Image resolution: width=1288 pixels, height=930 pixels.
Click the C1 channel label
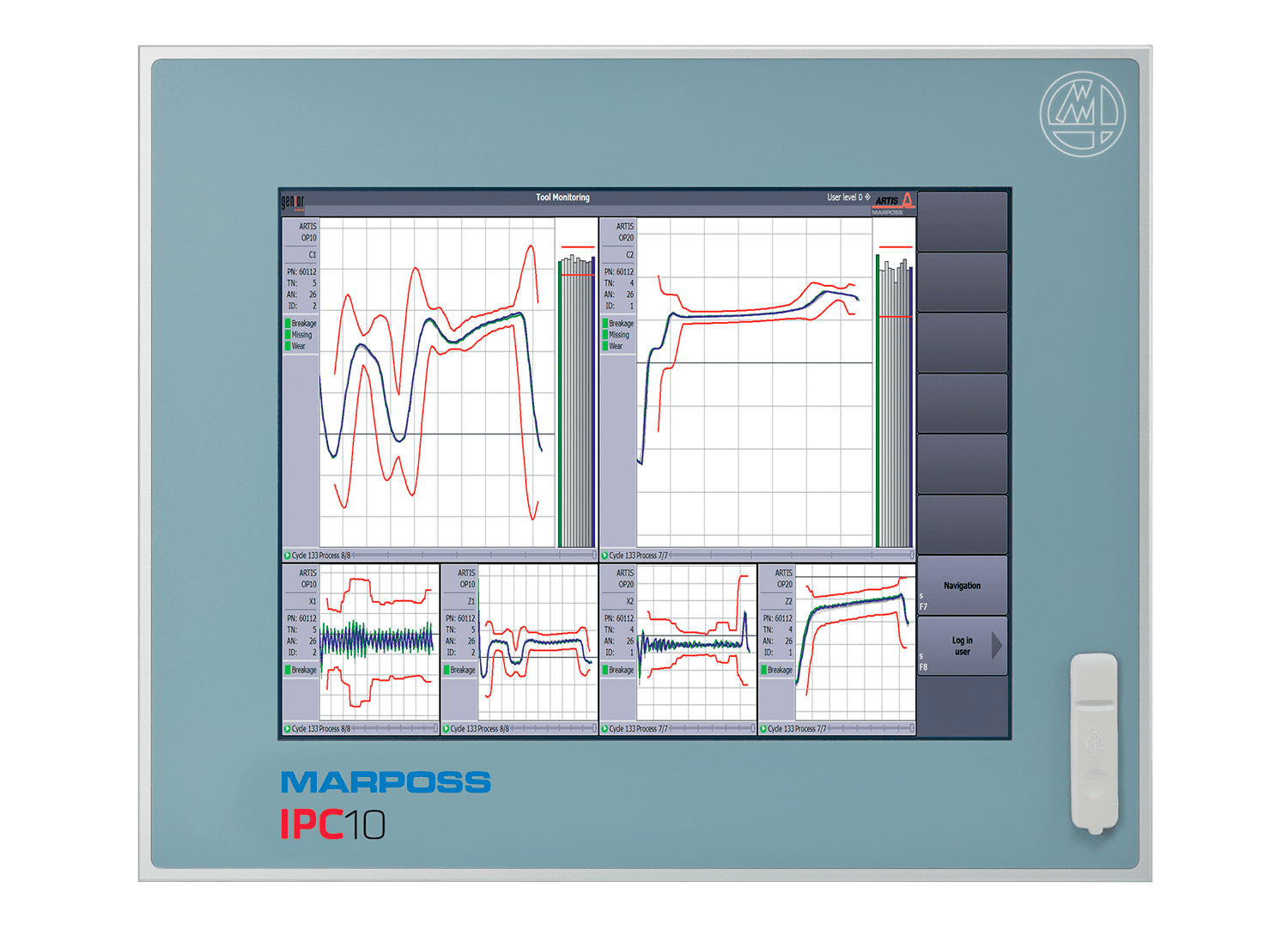(x=313, y=255)
